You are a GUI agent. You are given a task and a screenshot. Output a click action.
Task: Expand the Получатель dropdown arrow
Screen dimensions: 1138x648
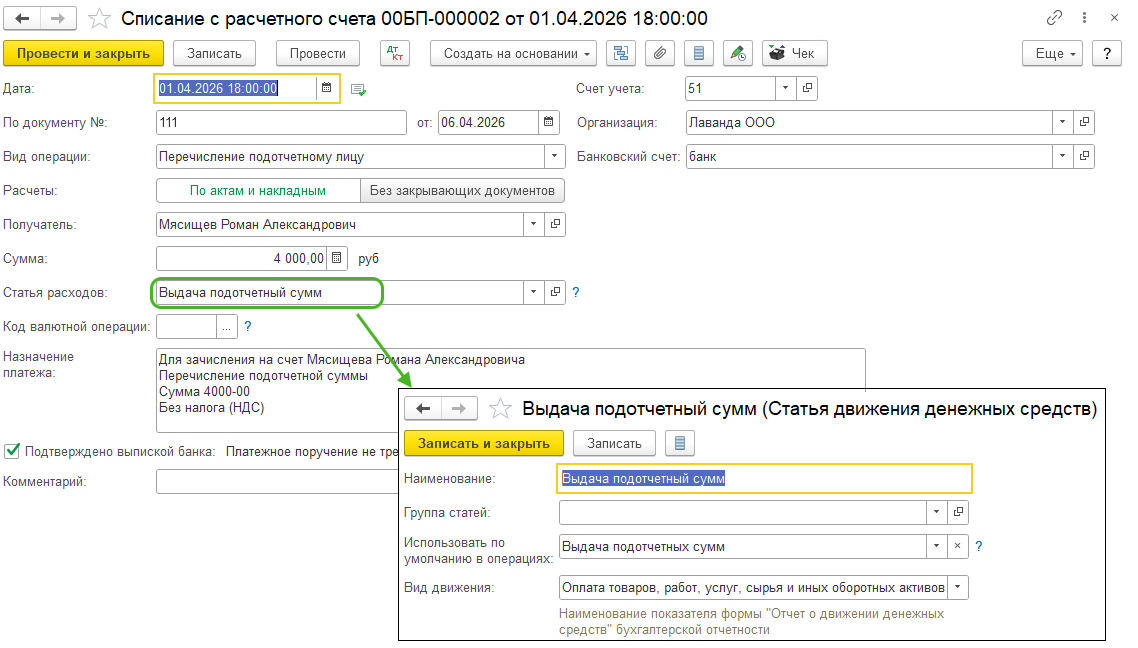pos(533,224)
